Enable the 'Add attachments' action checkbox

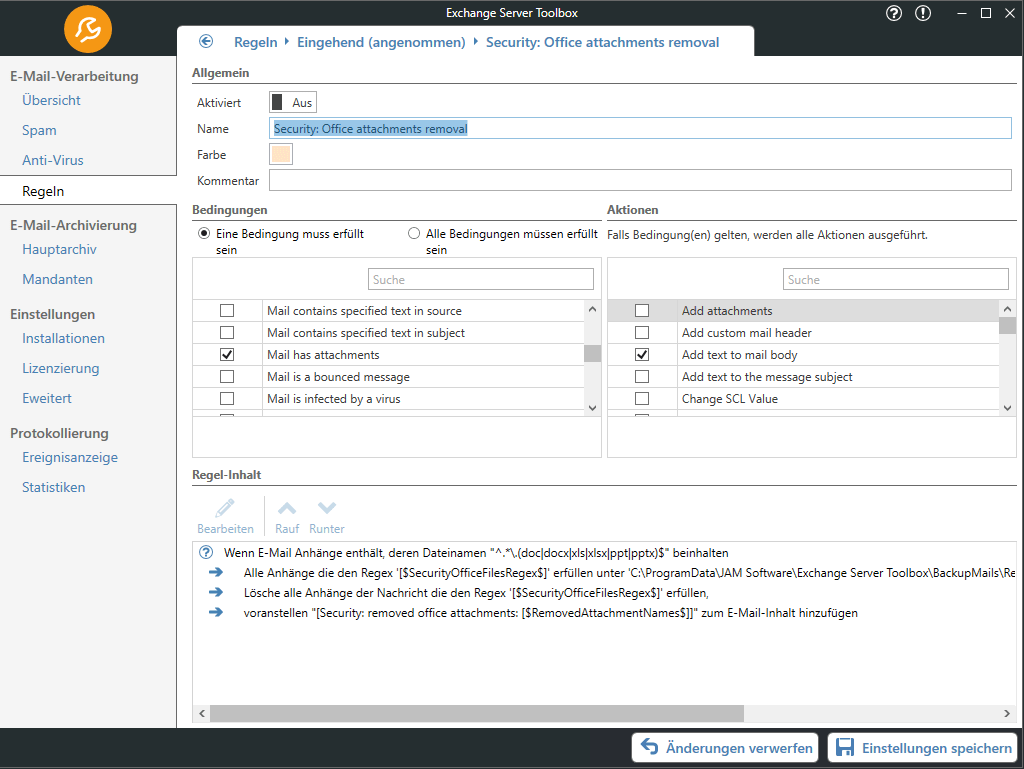(x=642, y=311)
